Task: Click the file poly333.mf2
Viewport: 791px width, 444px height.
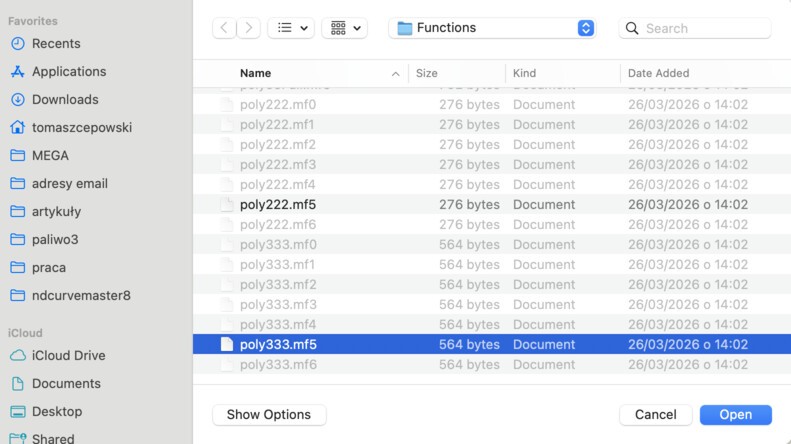Action: pos(492,285)
